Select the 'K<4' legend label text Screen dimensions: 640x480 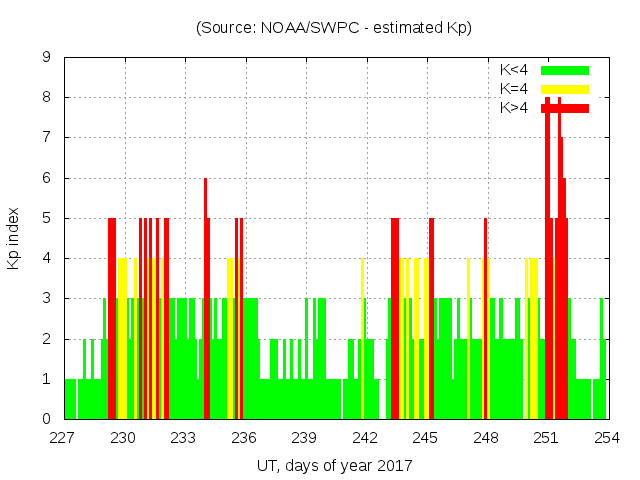[x=514, y=70]
